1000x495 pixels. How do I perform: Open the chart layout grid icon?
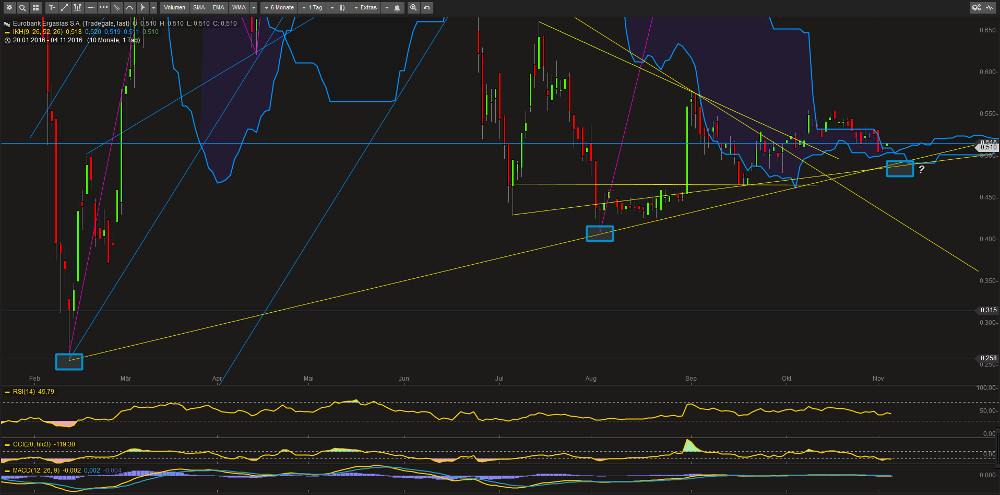pyautogui.click(x=36, y=8)
